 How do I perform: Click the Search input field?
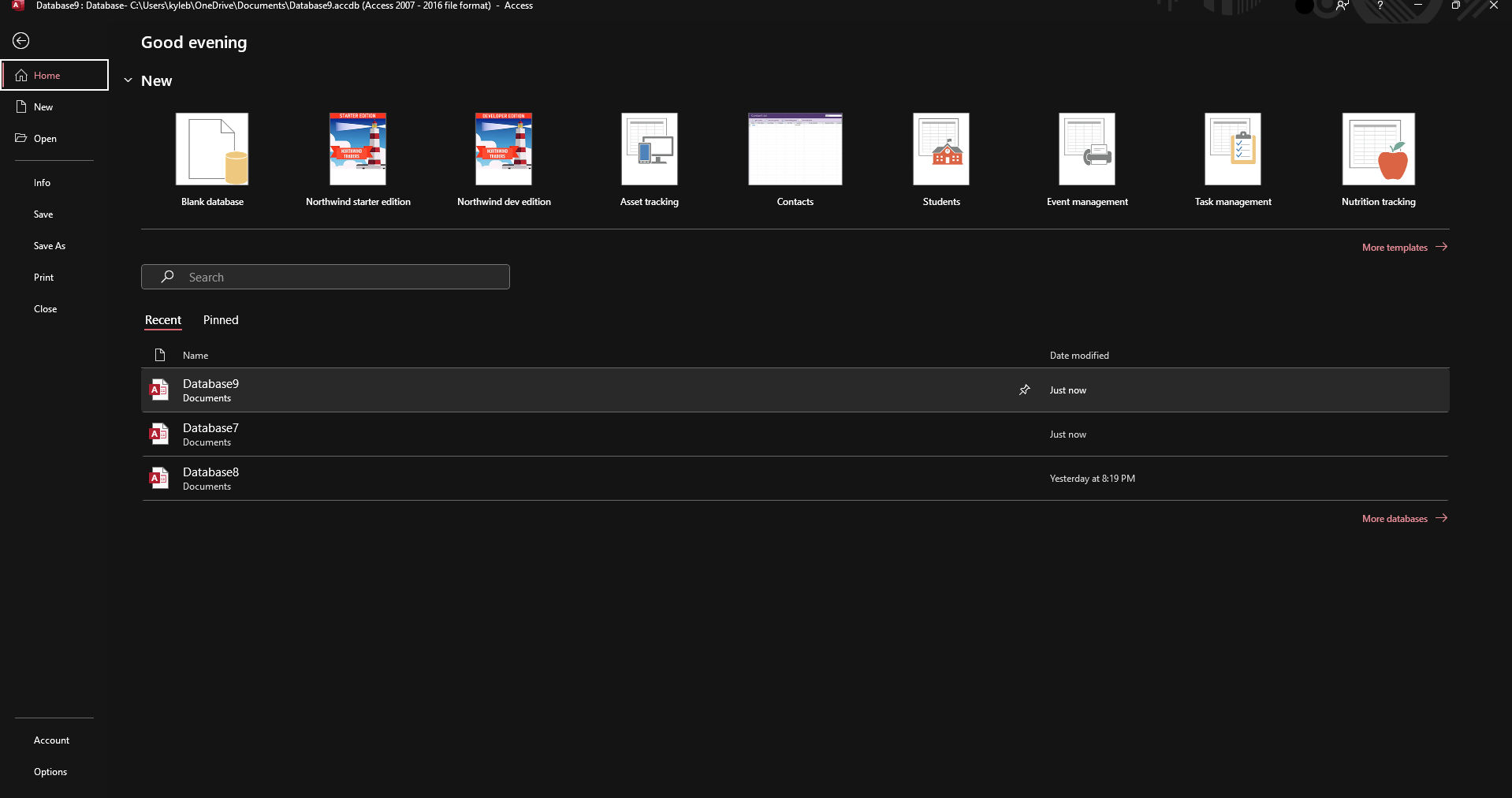[326, 277]
